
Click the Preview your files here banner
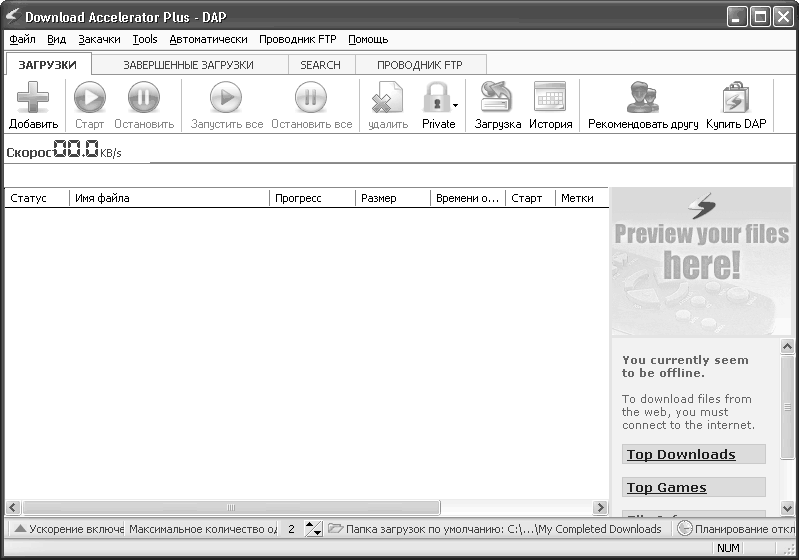click(x=702, y=262)
